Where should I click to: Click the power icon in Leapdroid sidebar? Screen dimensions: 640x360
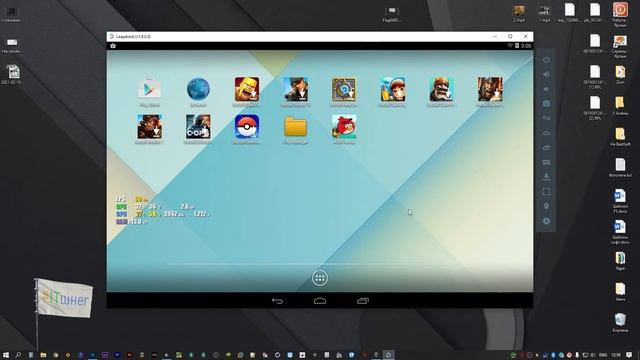pos(546,60)
